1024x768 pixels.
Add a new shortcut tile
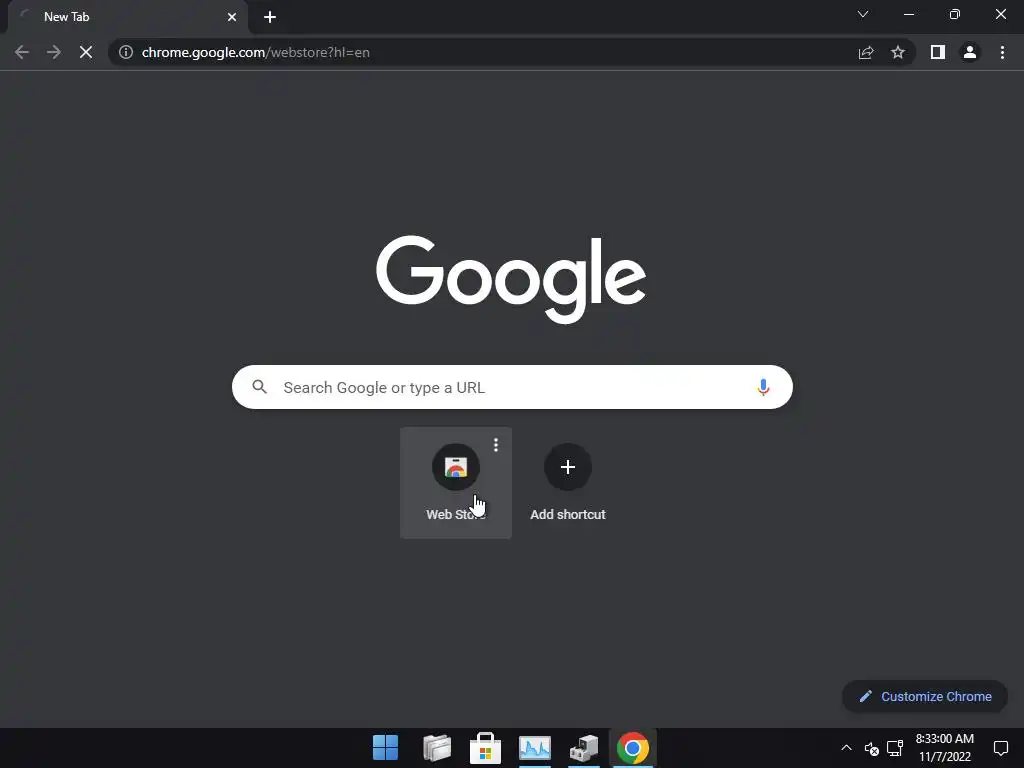568,483
